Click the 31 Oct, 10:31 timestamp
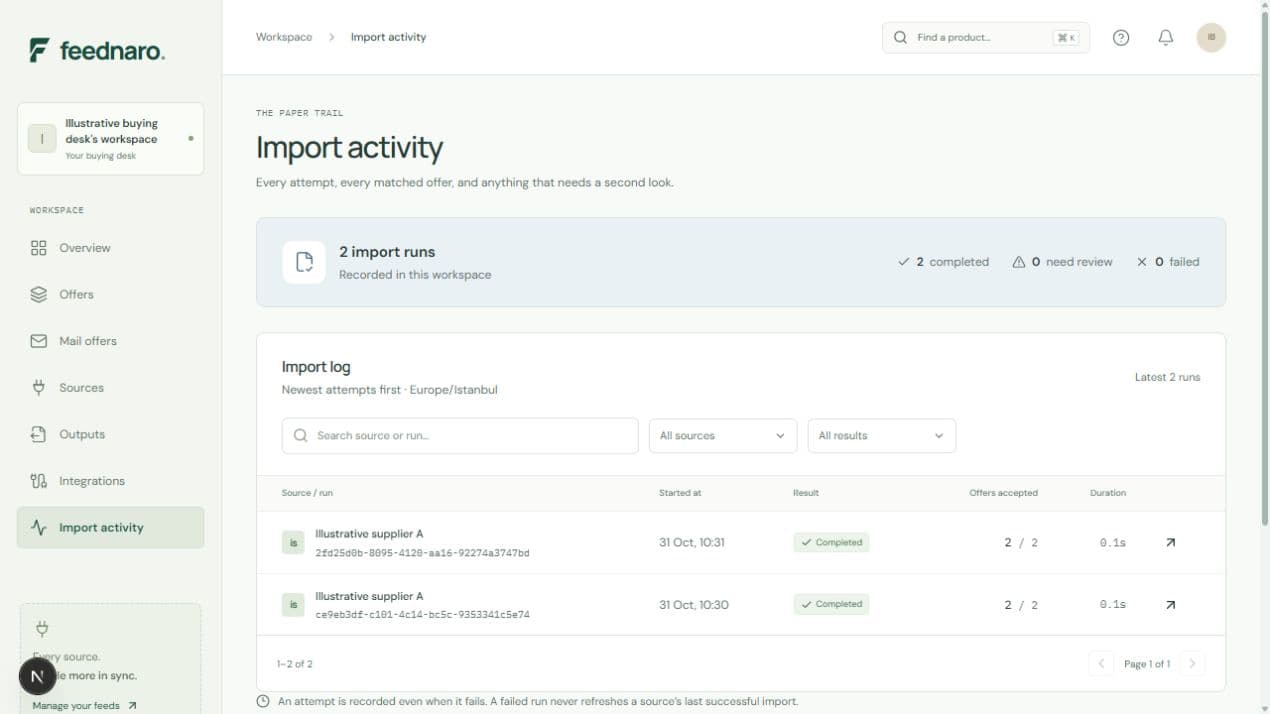 point(692,543)
